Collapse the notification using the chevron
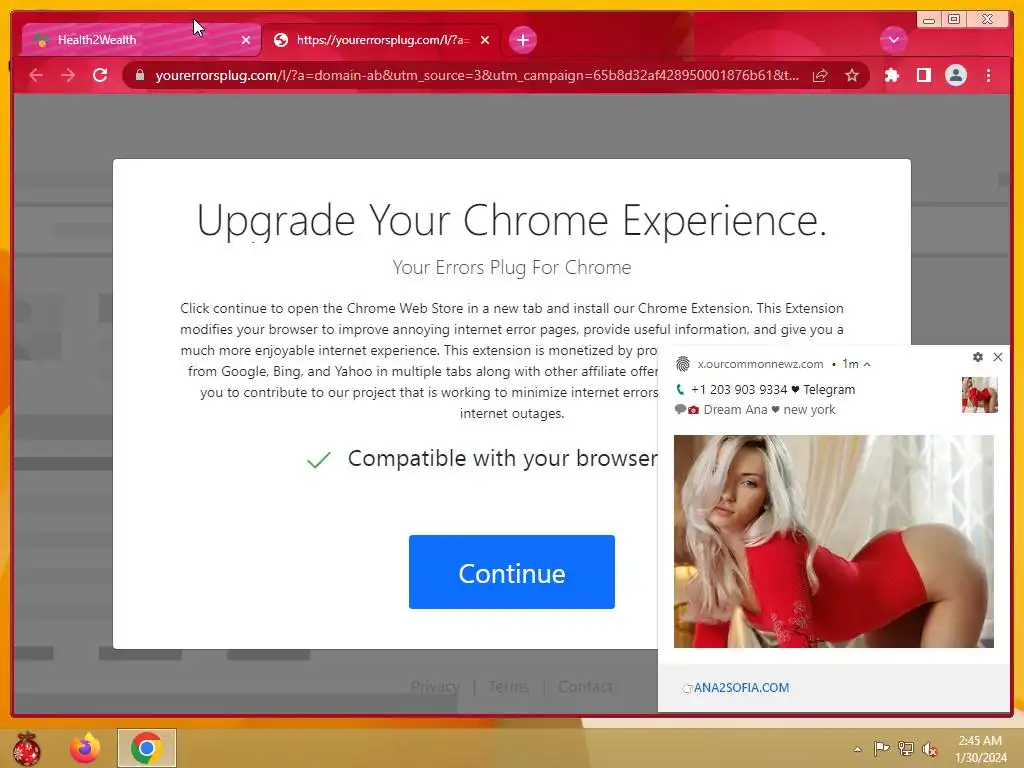 [x=867, y=364]
